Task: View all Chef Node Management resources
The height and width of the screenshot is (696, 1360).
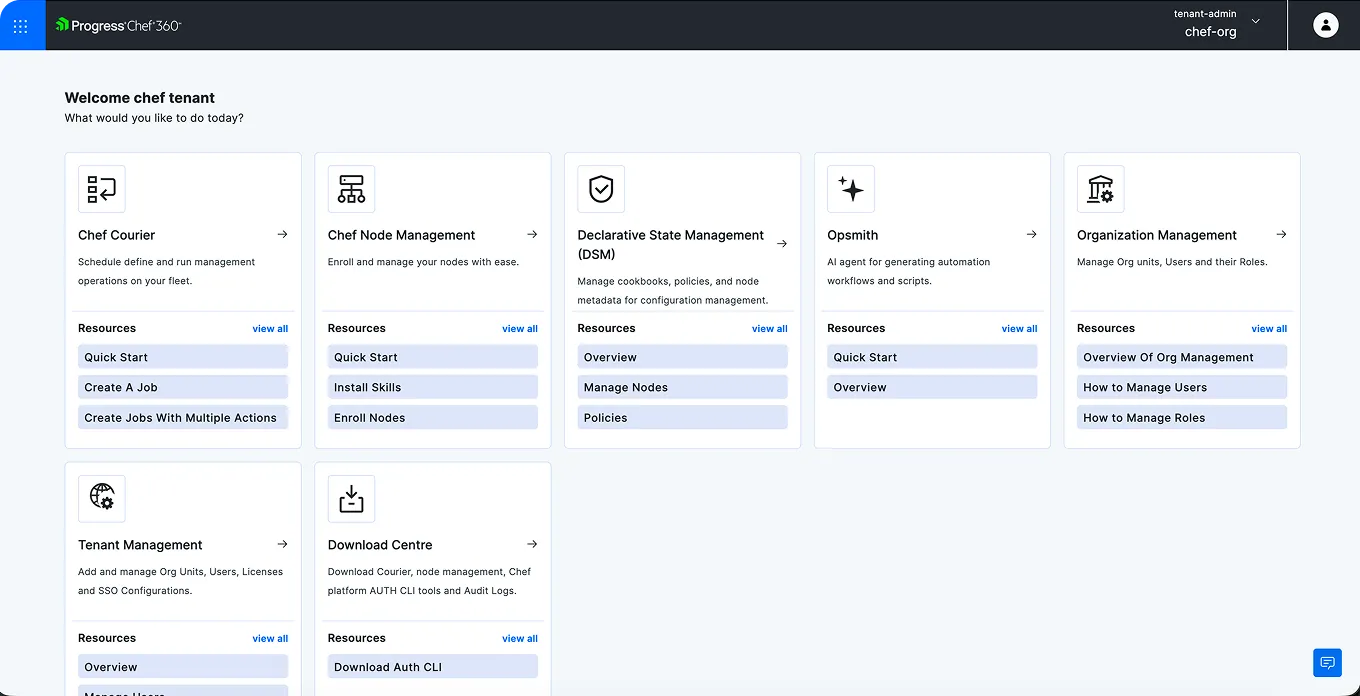Action: (520, 328)
